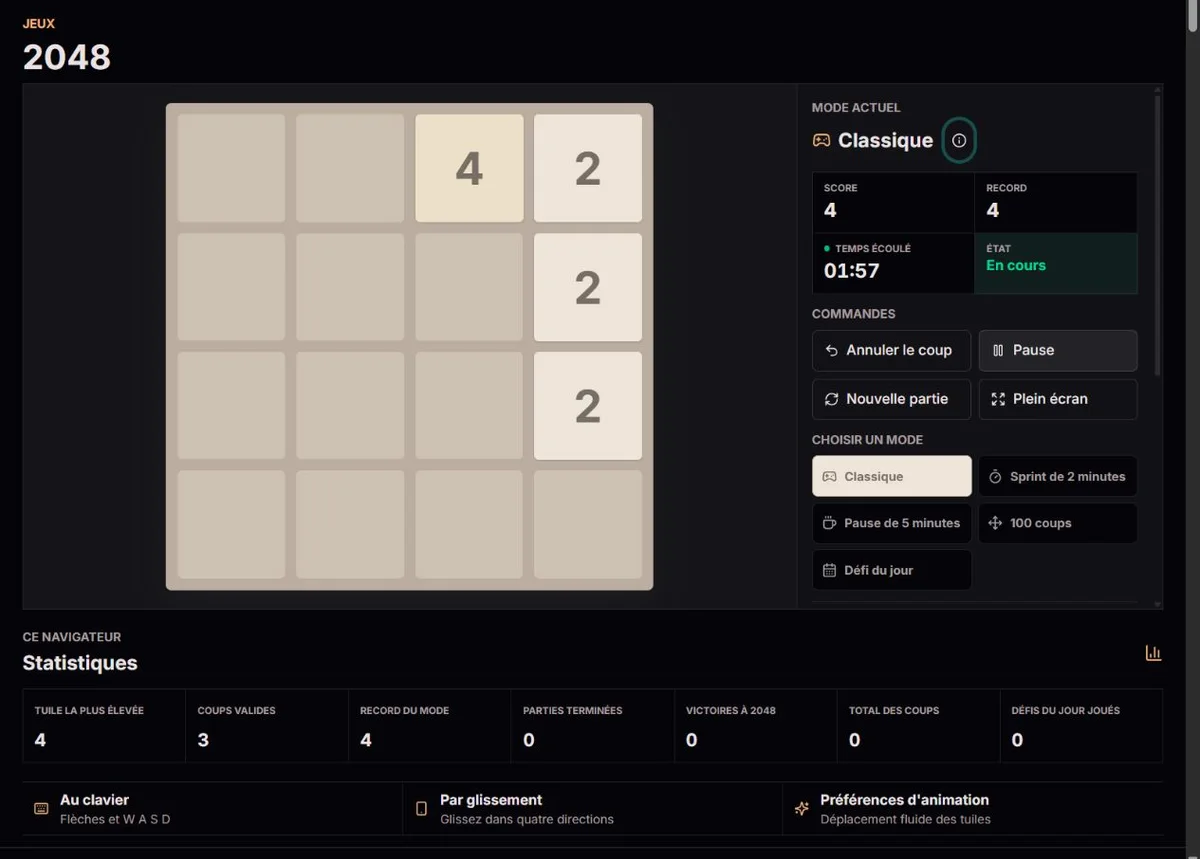This screenshot has height=859, width=1200.
Task: Click the TEMPS ÉCOULÉ timer value 01:57
Action: tap(851, 270)
